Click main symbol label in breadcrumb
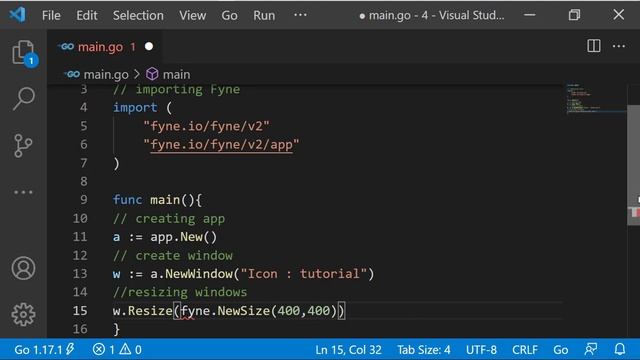This screenshot has width=640, height=360. pyautogui.click(x=176, y=74)
